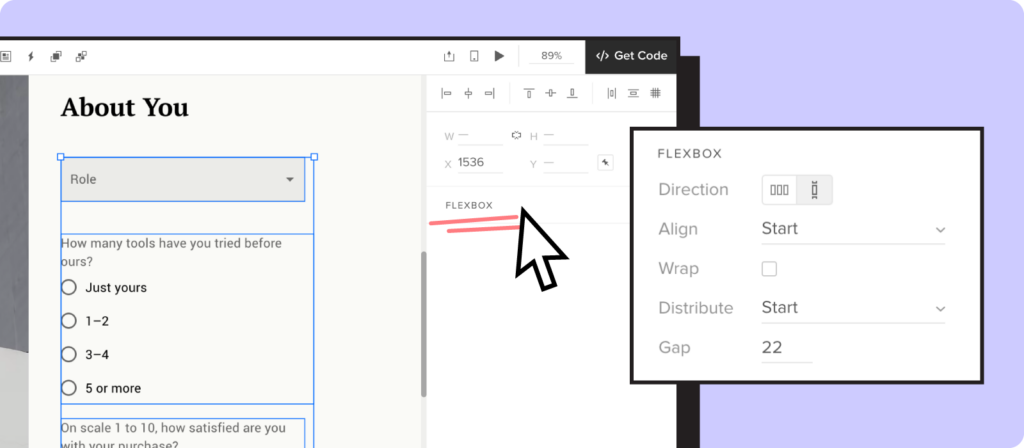The width and height of the screenshot is (1024, 448).
Task: Set flexbox direction to vertical column
Action: (815, 189)
